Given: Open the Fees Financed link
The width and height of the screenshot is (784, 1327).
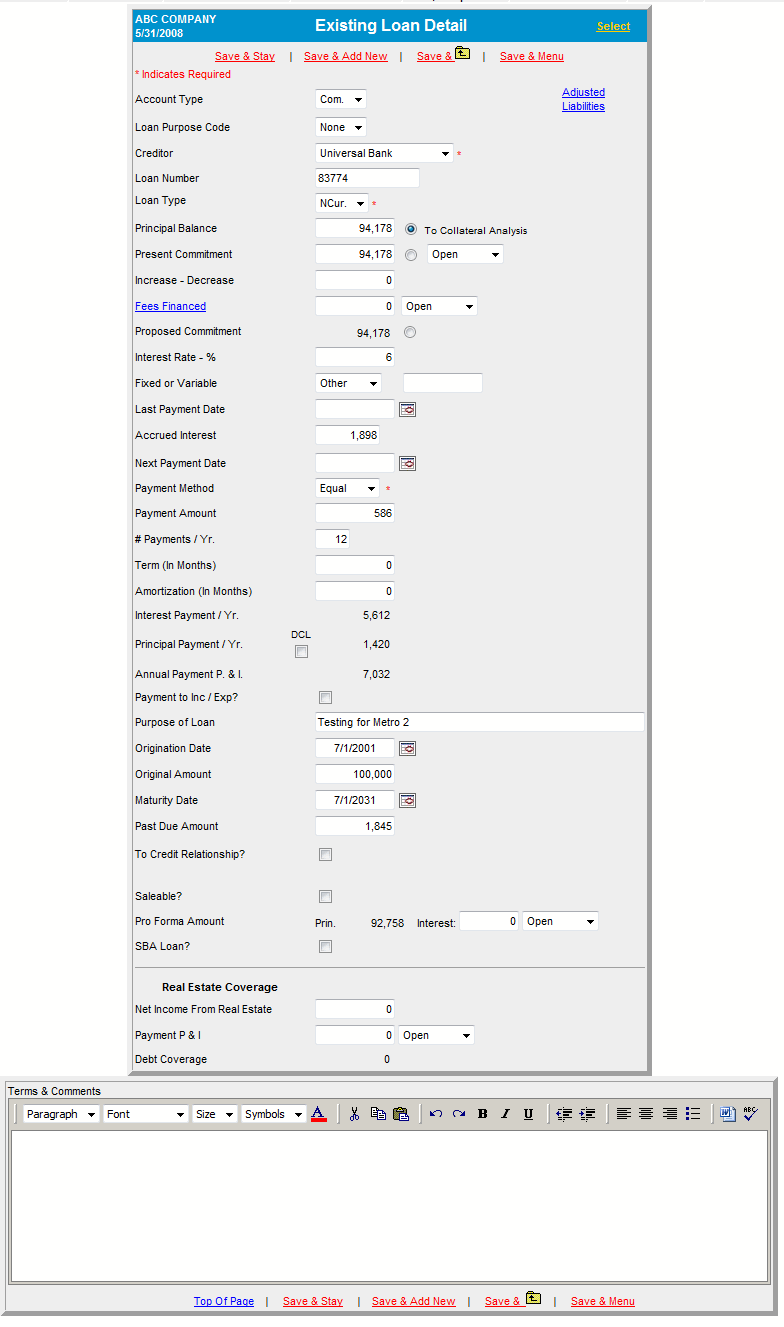Looking at the screenshot, I should [x=171, y=306].
